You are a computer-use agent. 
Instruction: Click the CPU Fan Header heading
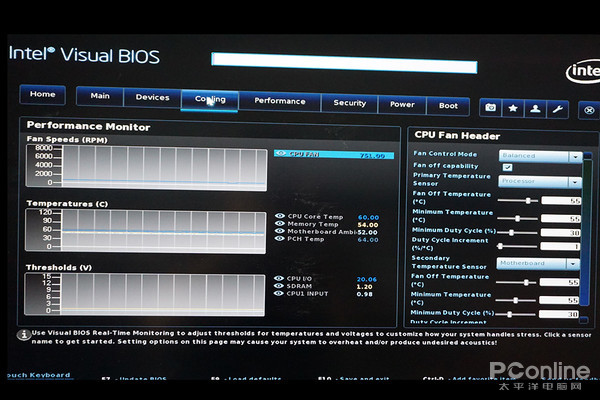(x=457, y=135)
